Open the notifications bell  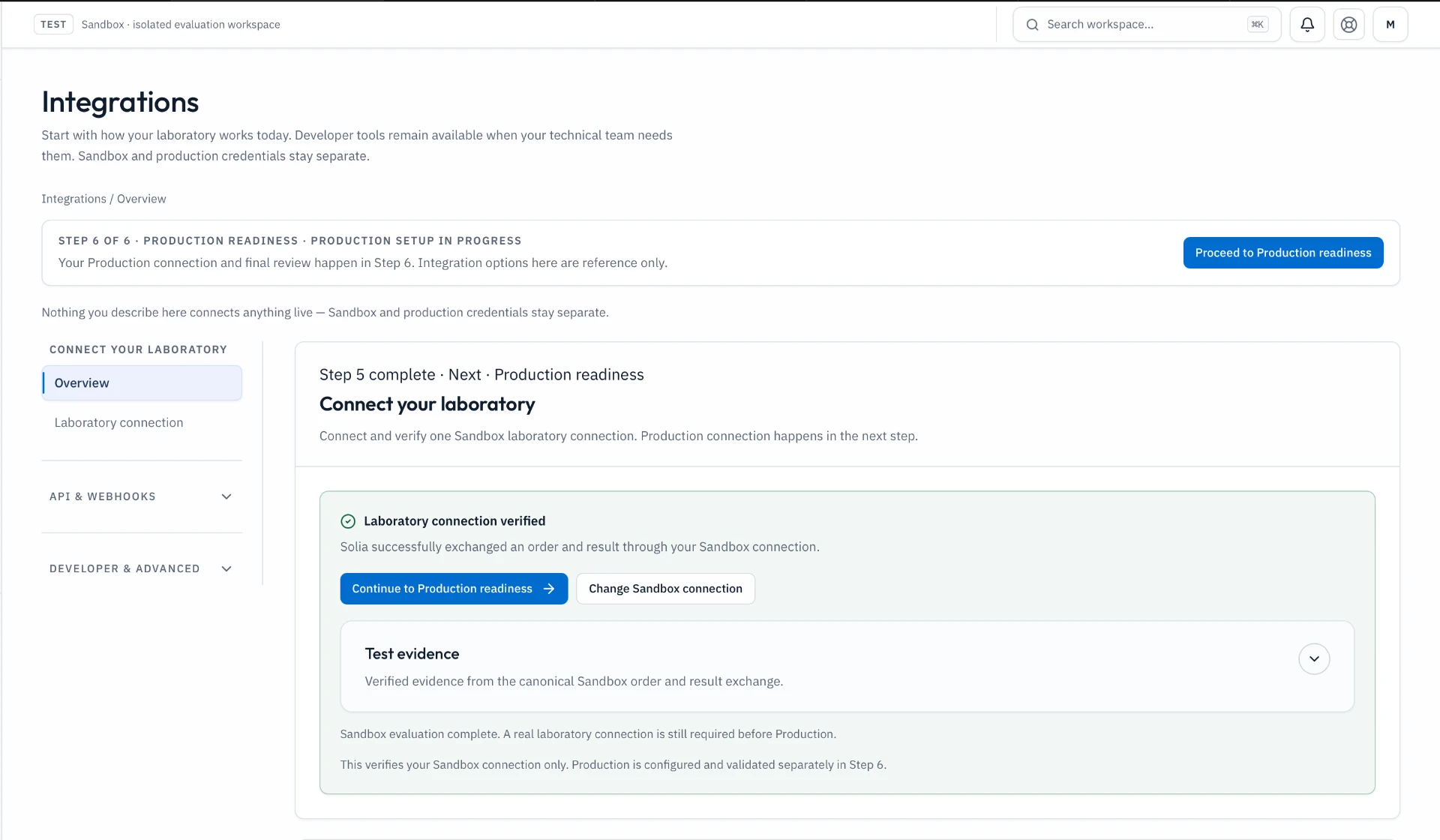(1307, 25)
